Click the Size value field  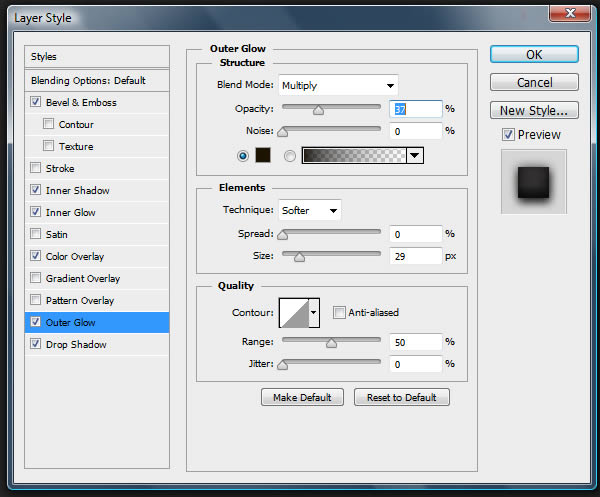point(416,256)
